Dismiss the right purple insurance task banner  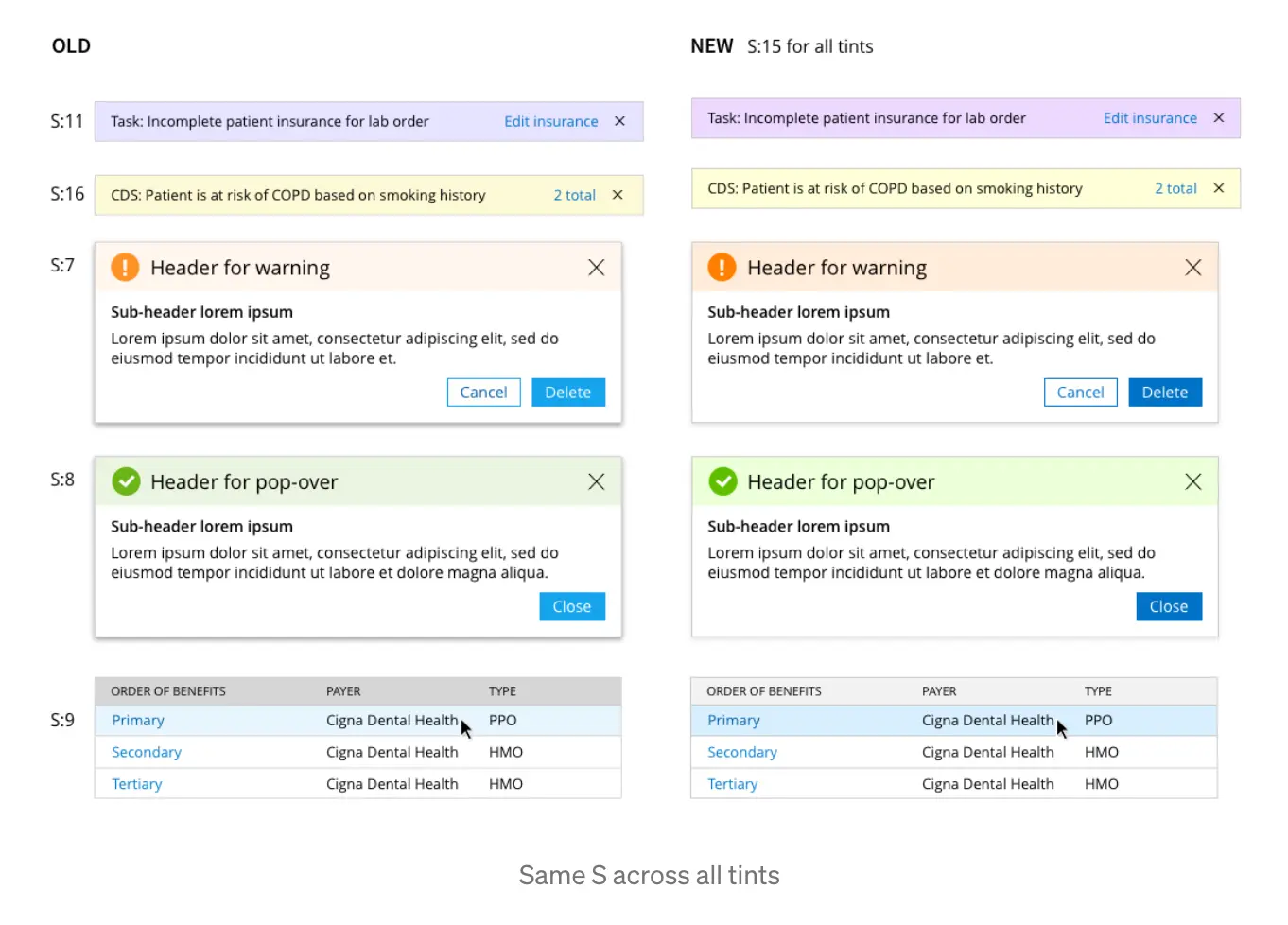click(1218, 118)
